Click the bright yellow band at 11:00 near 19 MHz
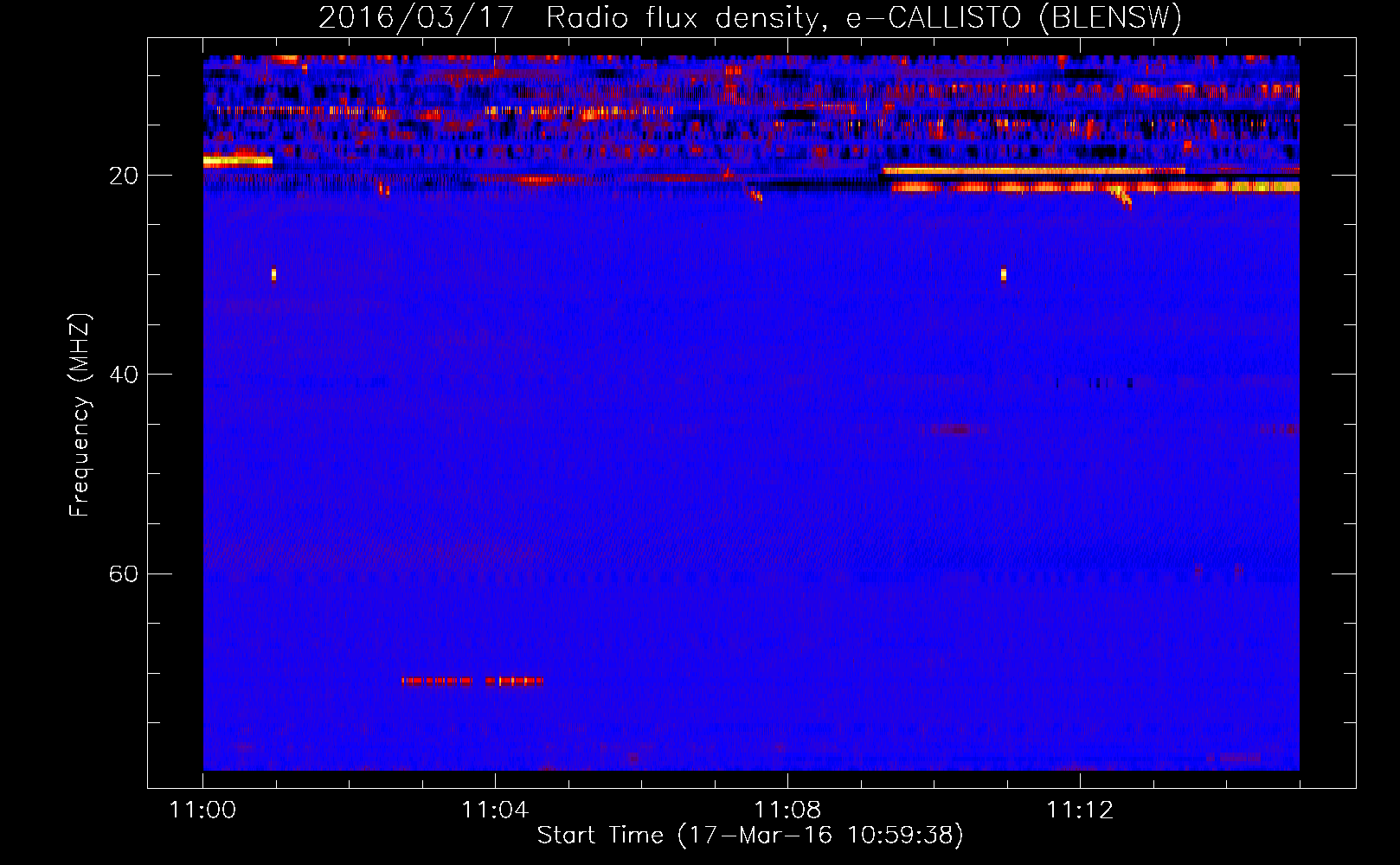Screen dimensions: 1400x865 pos(238,161)
